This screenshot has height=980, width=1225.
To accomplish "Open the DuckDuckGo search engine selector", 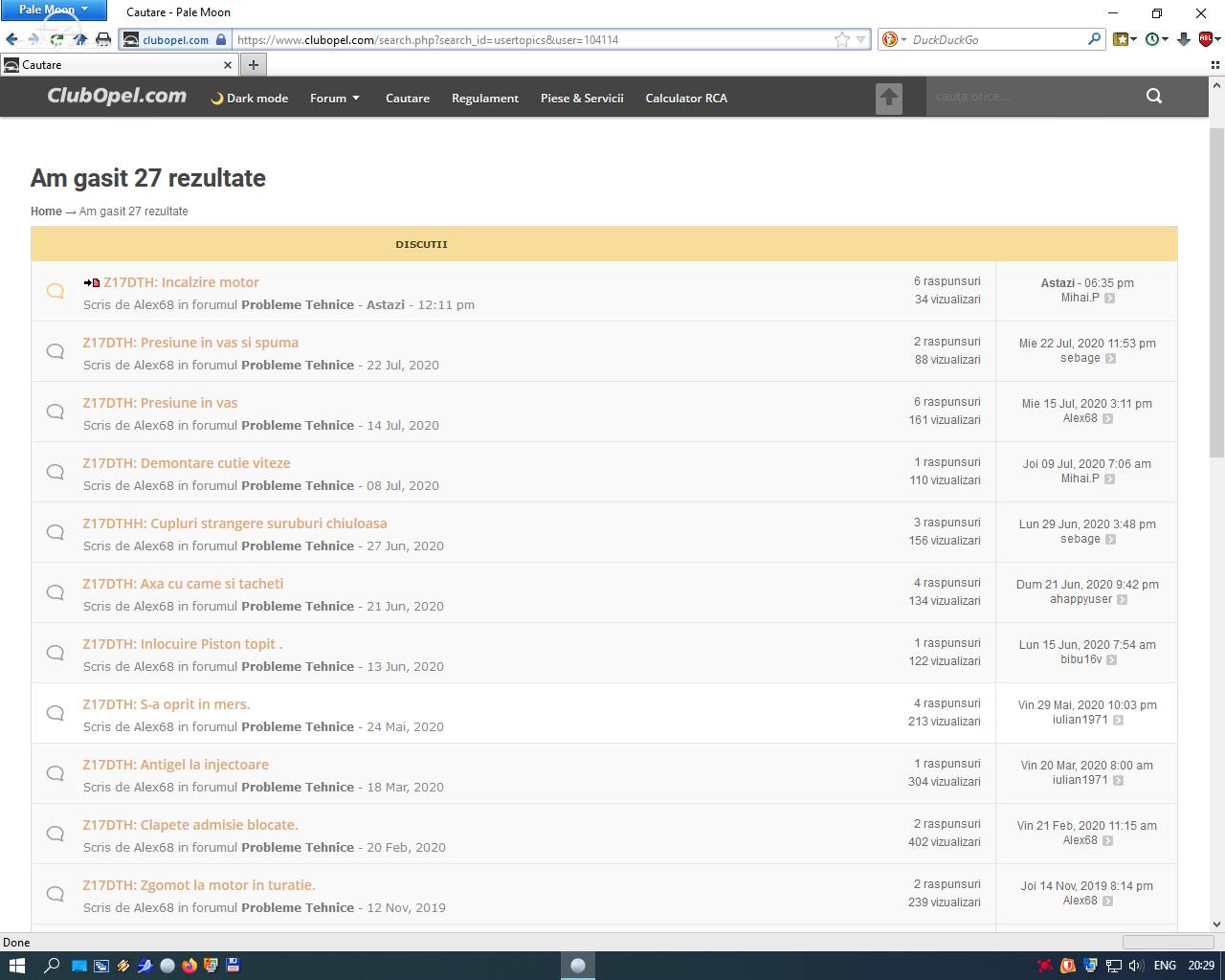I will [x=894, y=39].
